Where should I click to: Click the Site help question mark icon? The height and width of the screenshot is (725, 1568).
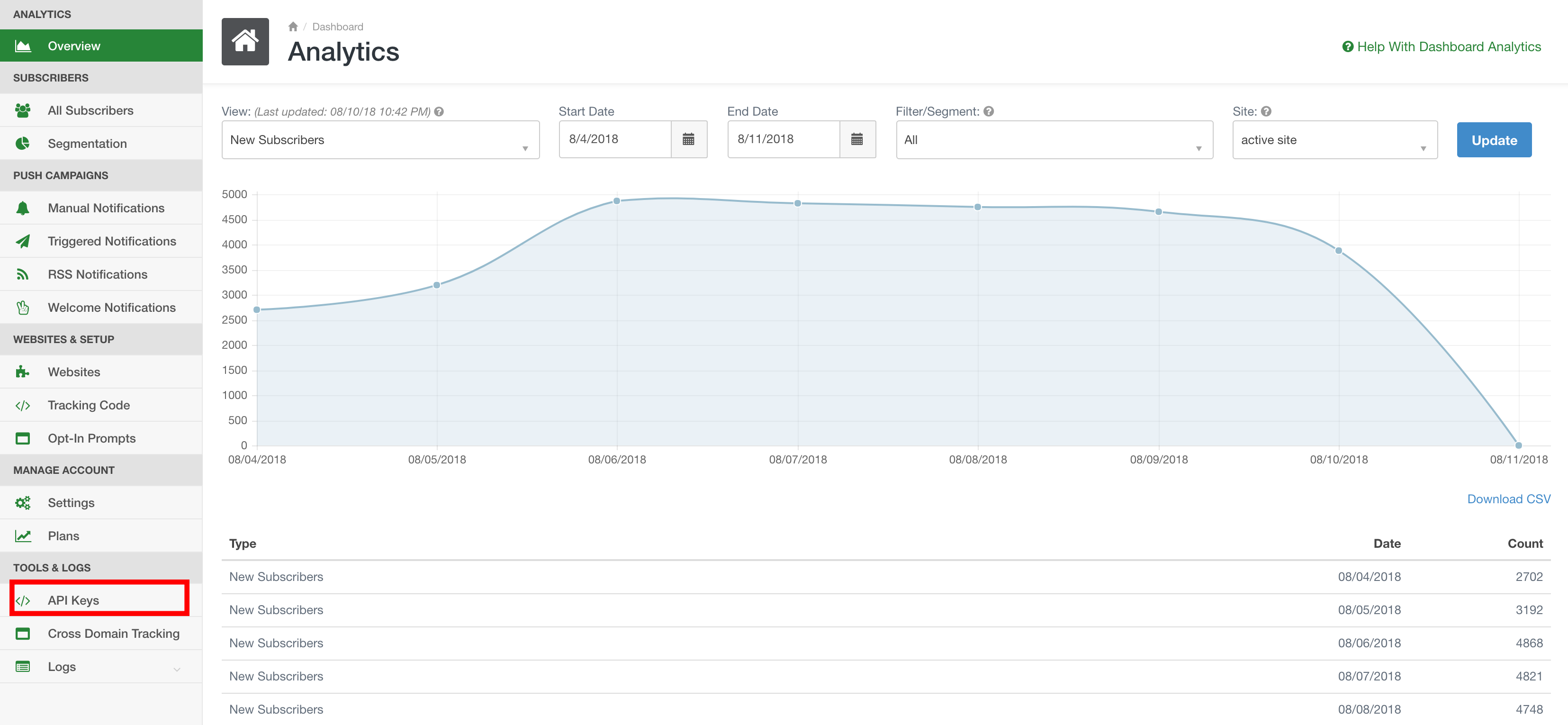1266,111
